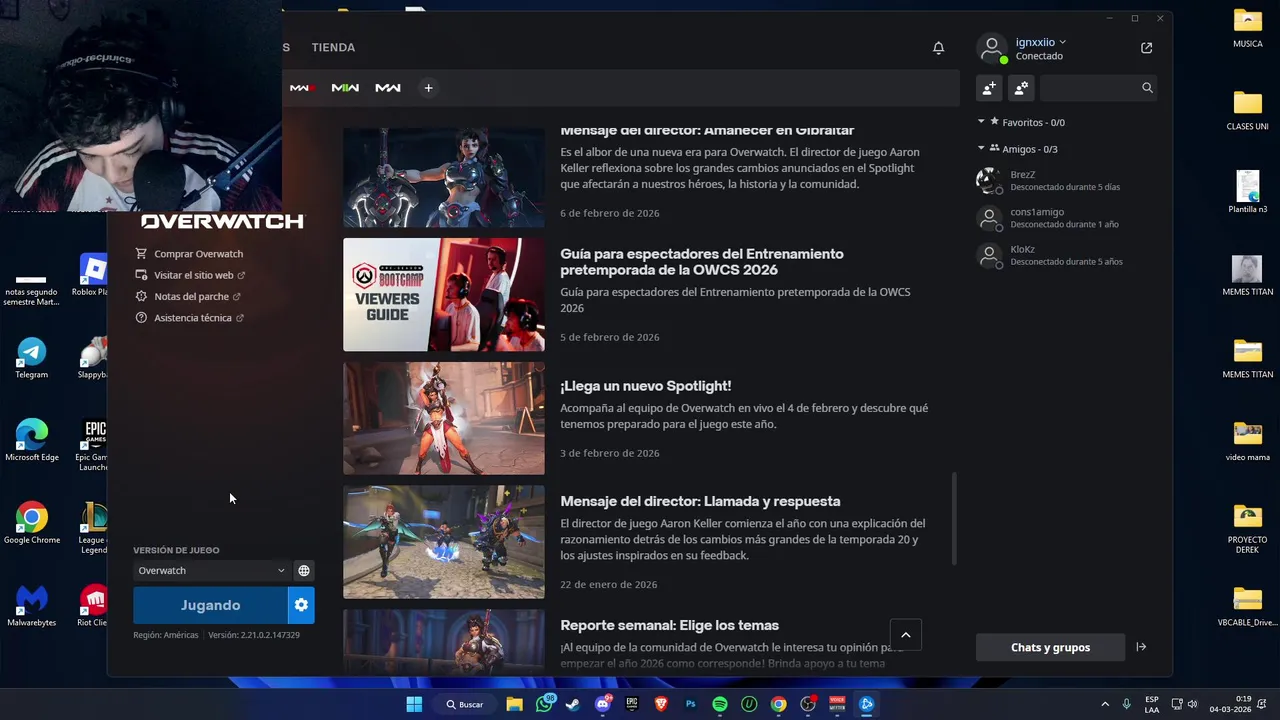Click the friends search magnifier icon
Viewport: 1280px width, 720px height.
(x=1147, y=88)
